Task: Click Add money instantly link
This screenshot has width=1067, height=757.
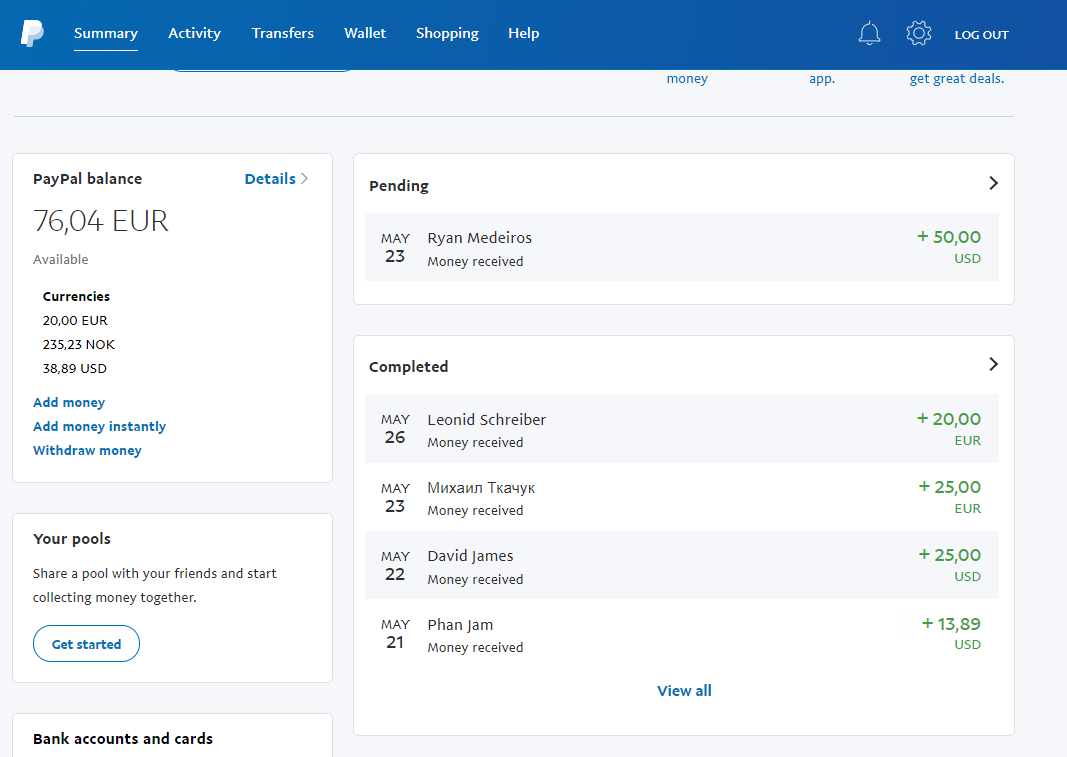Action: [99, 426]
